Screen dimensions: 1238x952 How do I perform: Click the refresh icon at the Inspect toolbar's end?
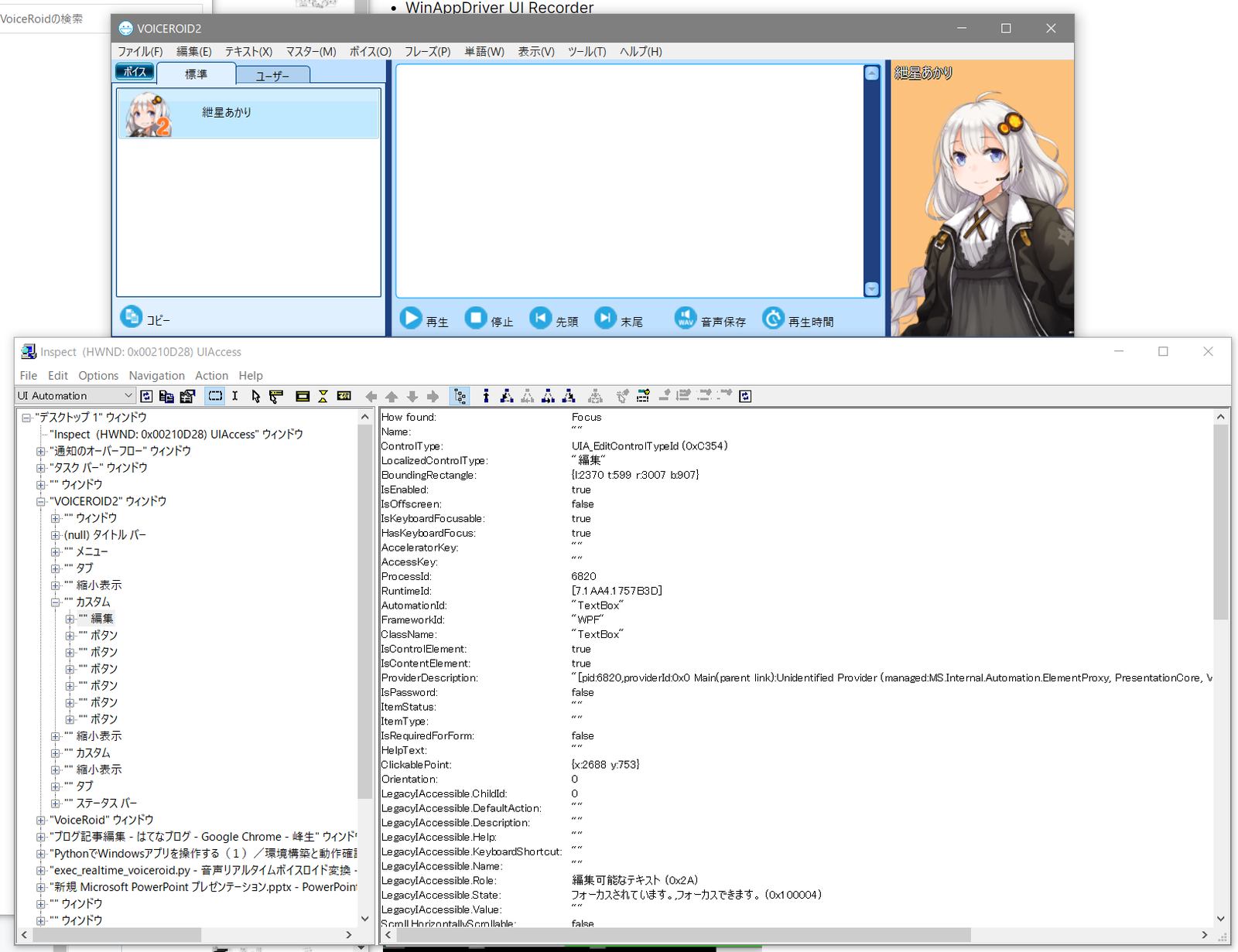745,396
